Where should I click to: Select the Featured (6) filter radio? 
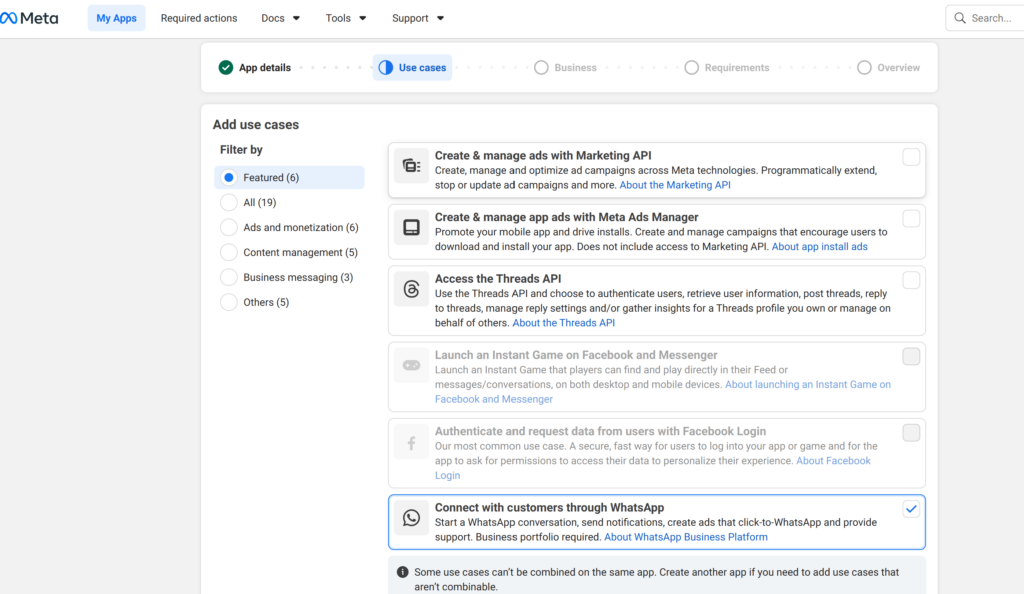229,178
